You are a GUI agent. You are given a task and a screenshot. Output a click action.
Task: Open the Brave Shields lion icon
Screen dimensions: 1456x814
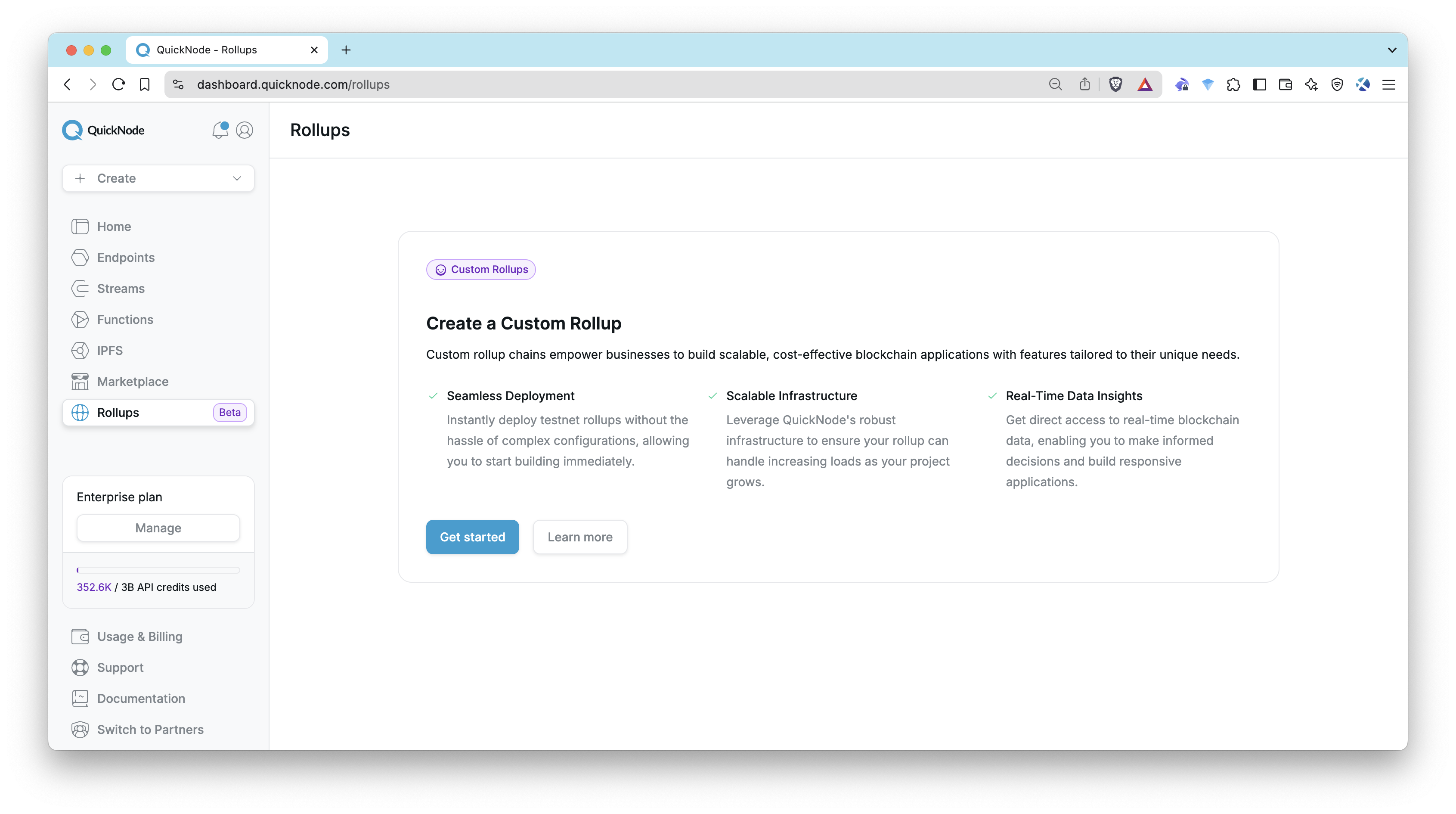pos(1115,84)
